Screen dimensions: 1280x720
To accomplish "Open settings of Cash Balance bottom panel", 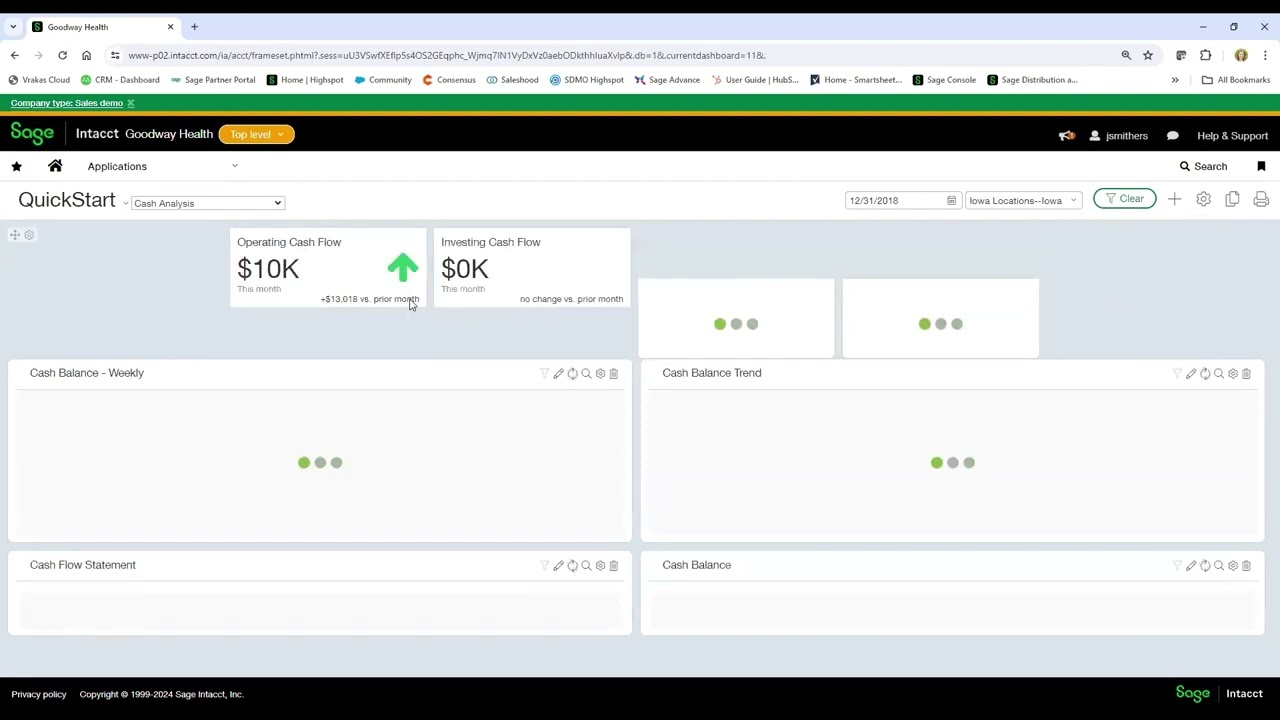I will (1233, 565).
